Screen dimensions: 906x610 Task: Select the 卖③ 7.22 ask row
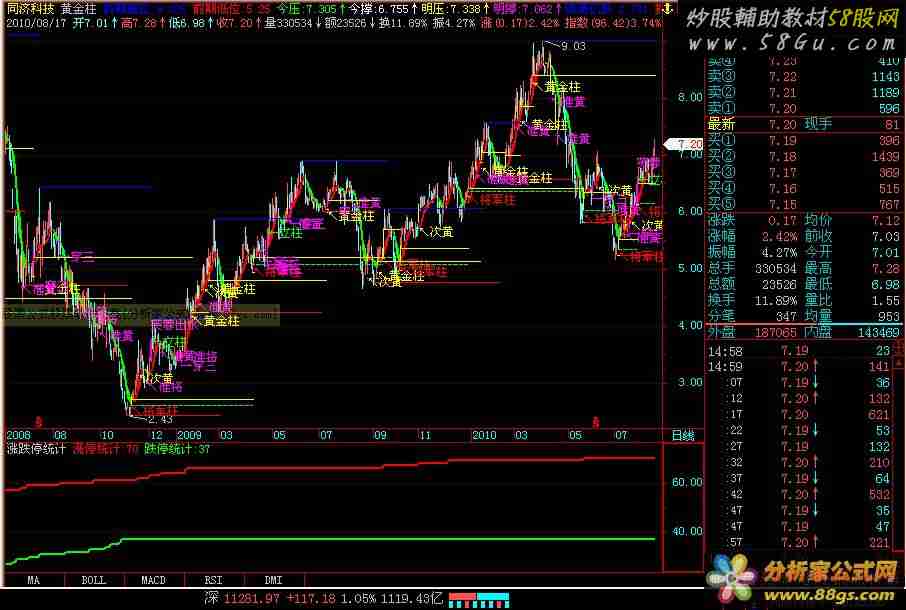(804, 77)
